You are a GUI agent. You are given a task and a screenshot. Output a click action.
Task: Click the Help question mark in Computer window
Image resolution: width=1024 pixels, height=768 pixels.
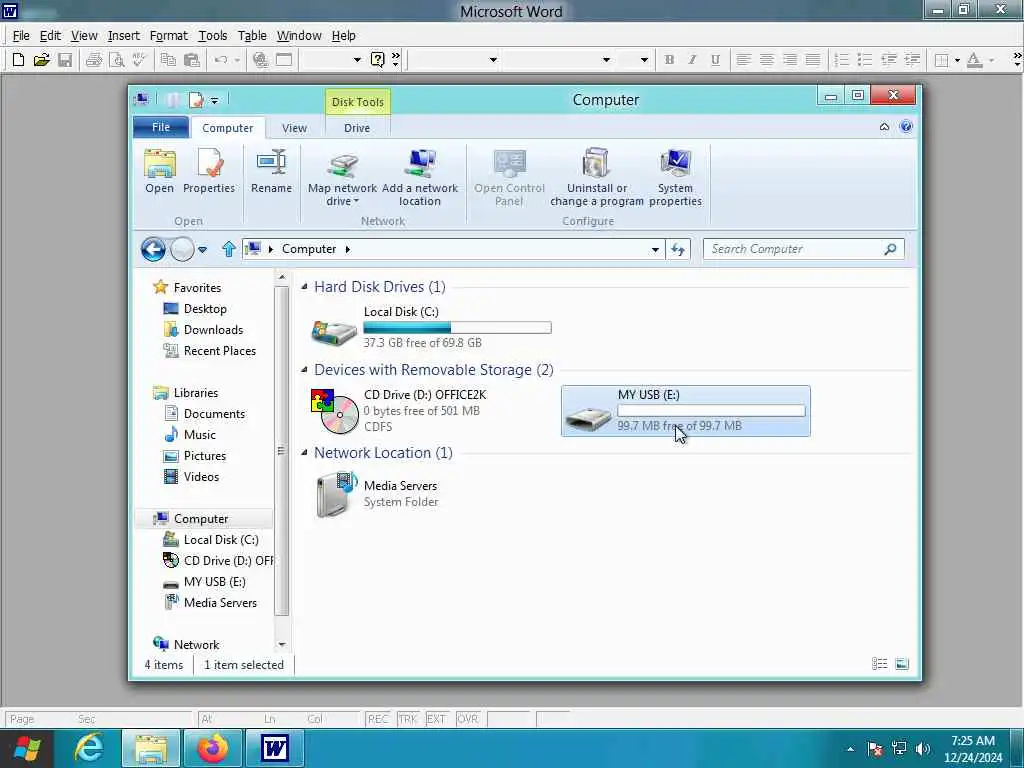pyautogui.click(x=906, y=127)
